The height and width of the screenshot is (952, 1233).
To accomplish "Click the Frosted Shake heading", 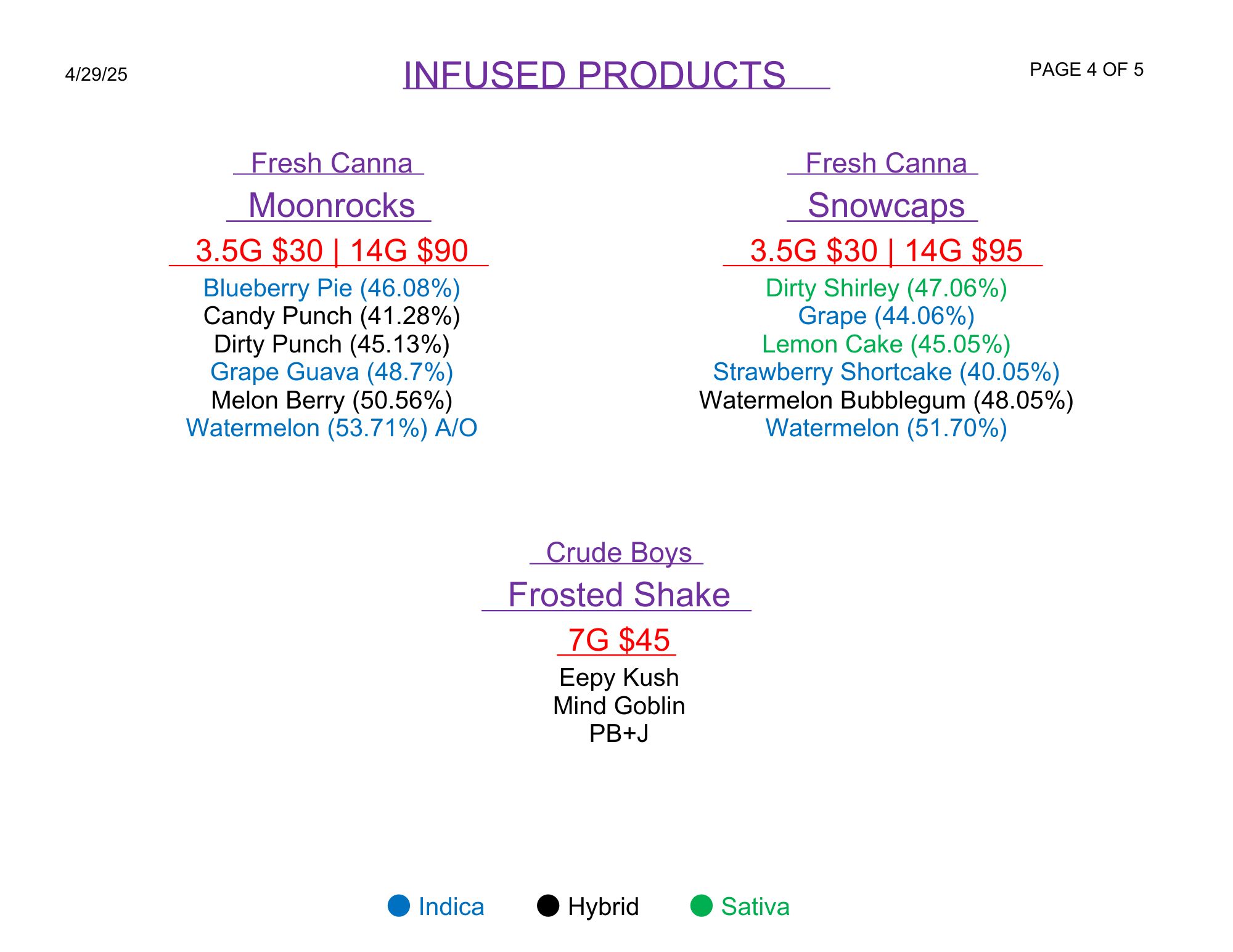I will tap(619, 595).
